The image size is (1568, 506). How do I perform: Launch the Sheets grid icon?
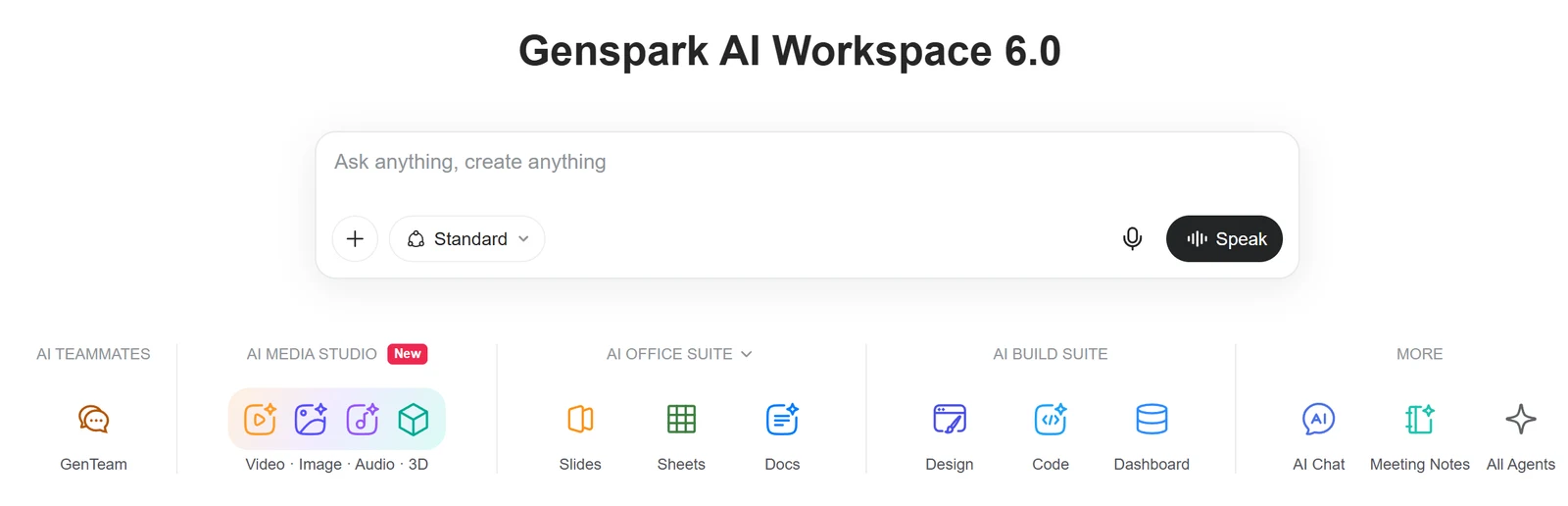coord(681,420)
